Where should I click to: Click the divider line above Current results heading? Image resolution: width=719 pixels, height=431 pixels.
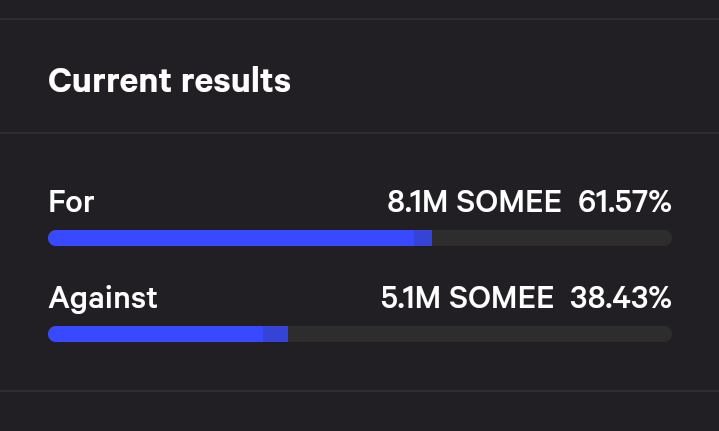pyautogui.click(x=360, y=19)
